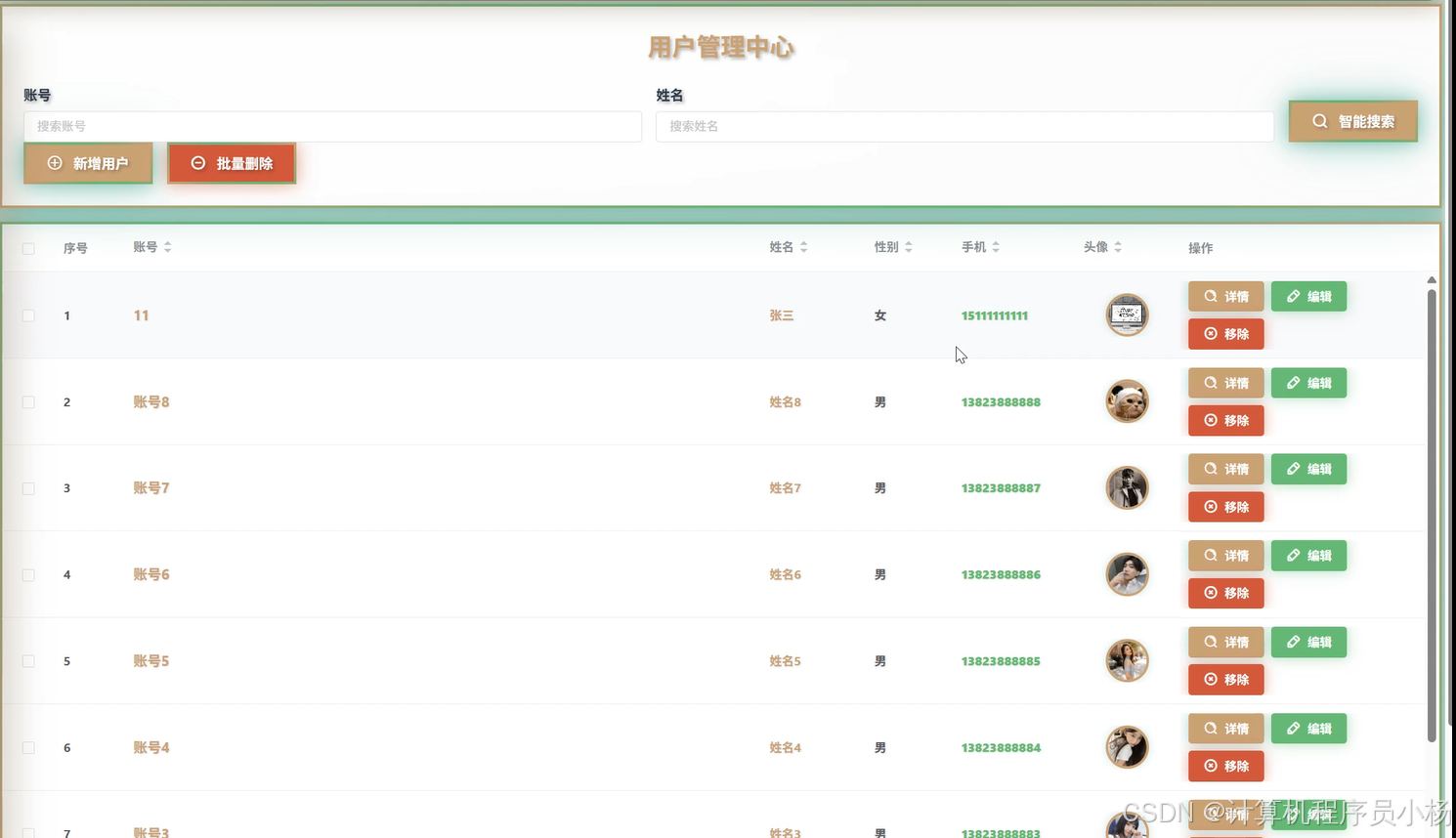Click 编辑 for 账号5
The height and width of the screenshot is (838, 1456).
(x=1308, y=642)
